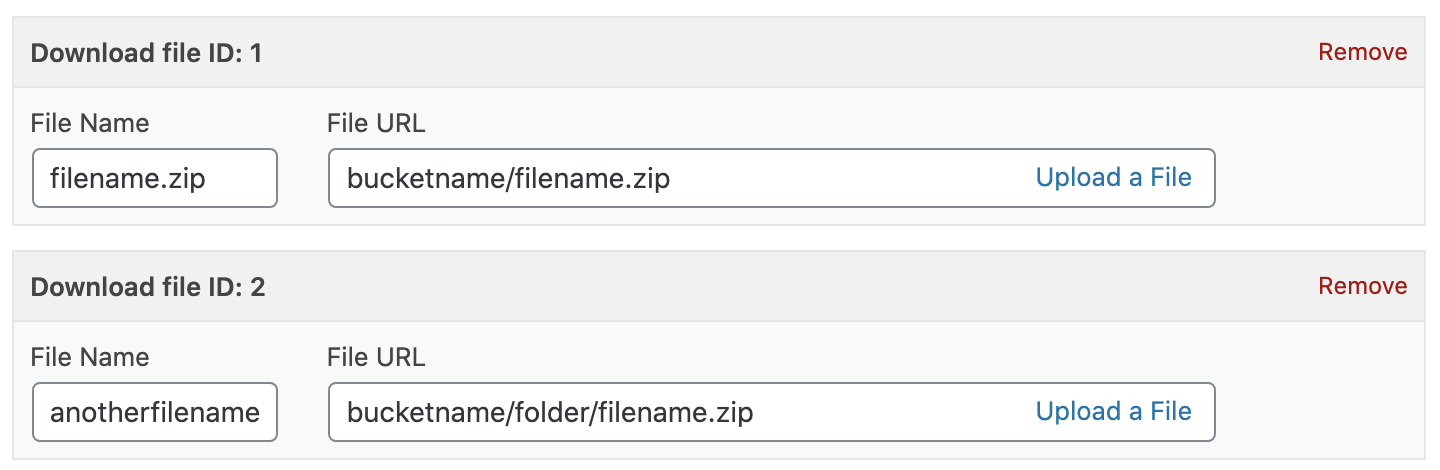Click the empty header bar area of ID 1
Viewport: 1440px width, 470px height.
780,53
